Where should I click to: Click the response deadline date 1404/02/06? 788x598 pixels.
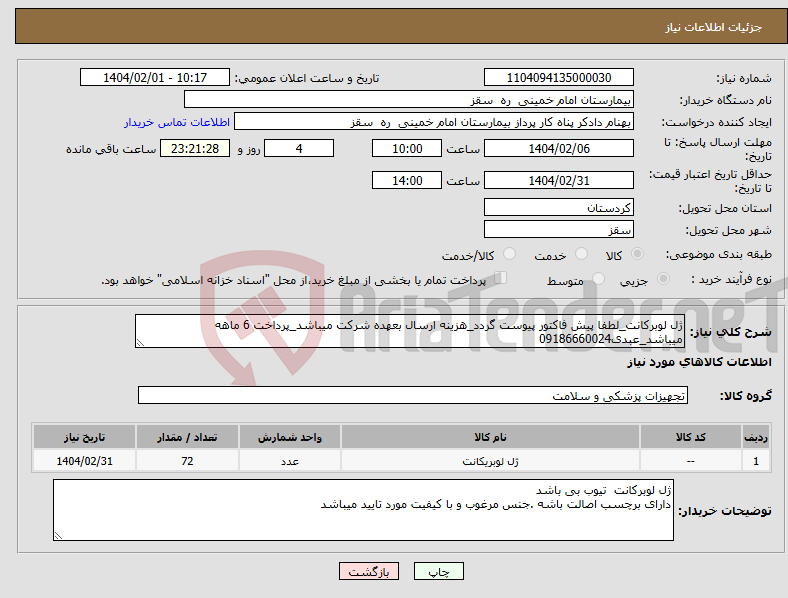[x=558, y=148]
